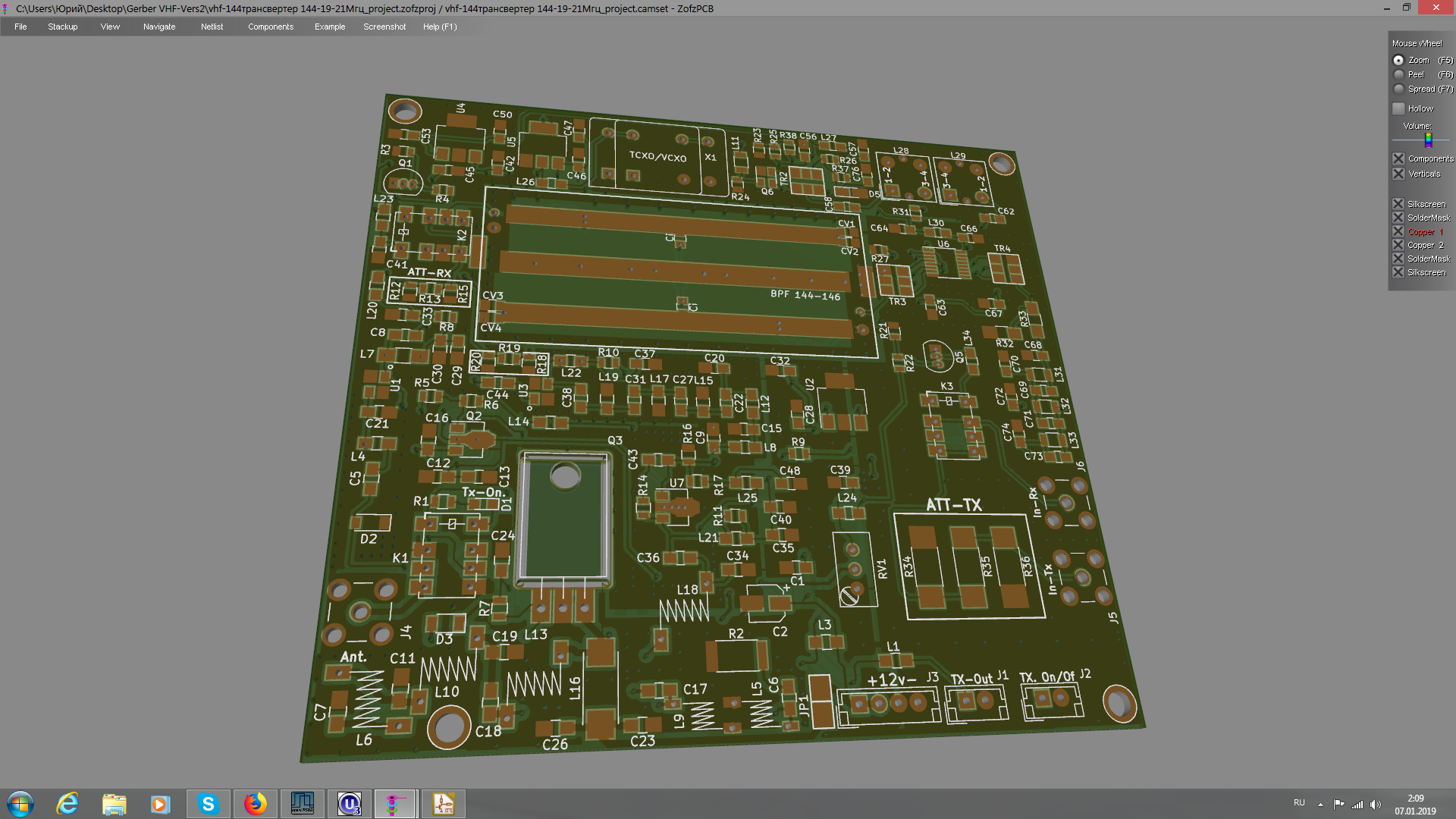Image resolution: width=1456 pixels, height=819 pixels.
Task: Click the volume speaker tray icon
Action: [1376, 805]
